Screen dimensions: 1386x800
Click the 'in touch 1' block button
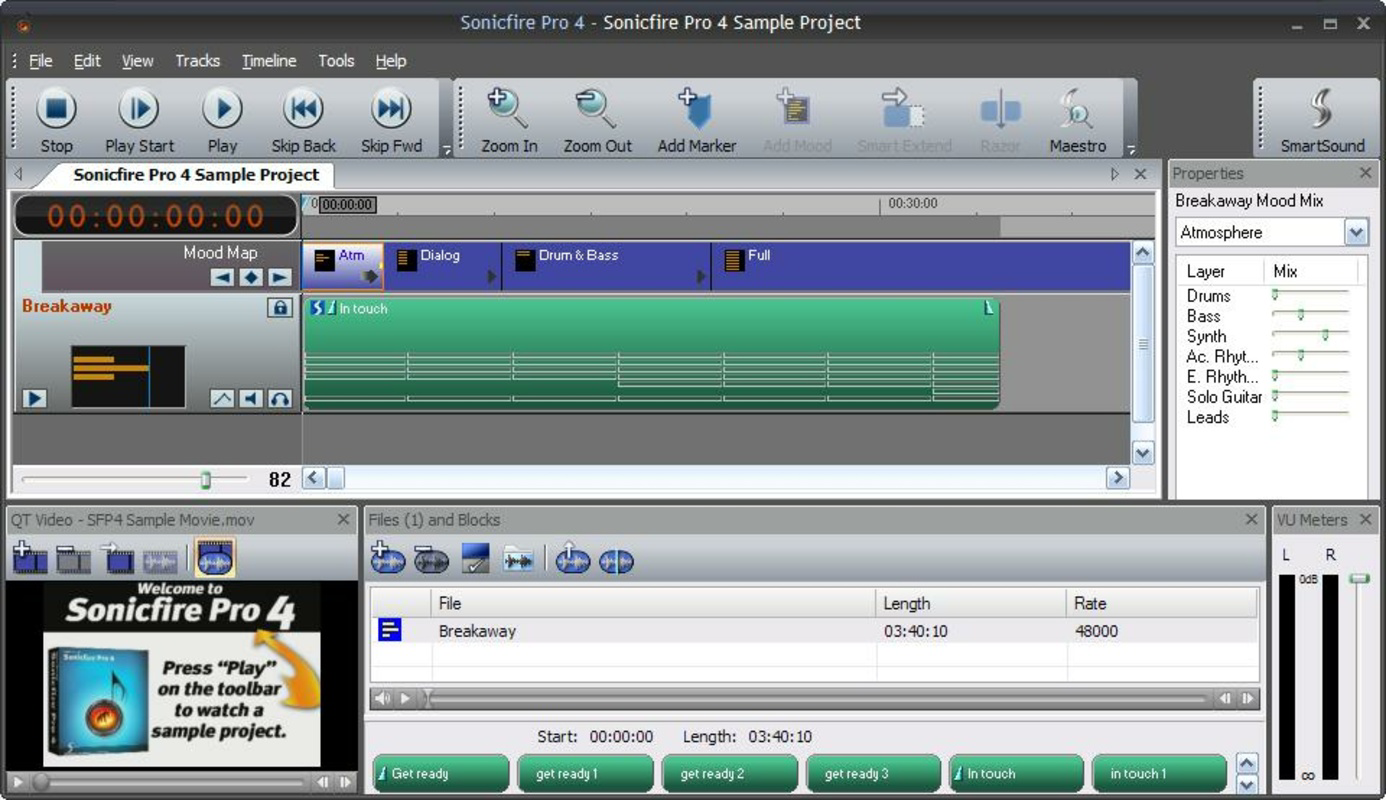[1159, 774]
